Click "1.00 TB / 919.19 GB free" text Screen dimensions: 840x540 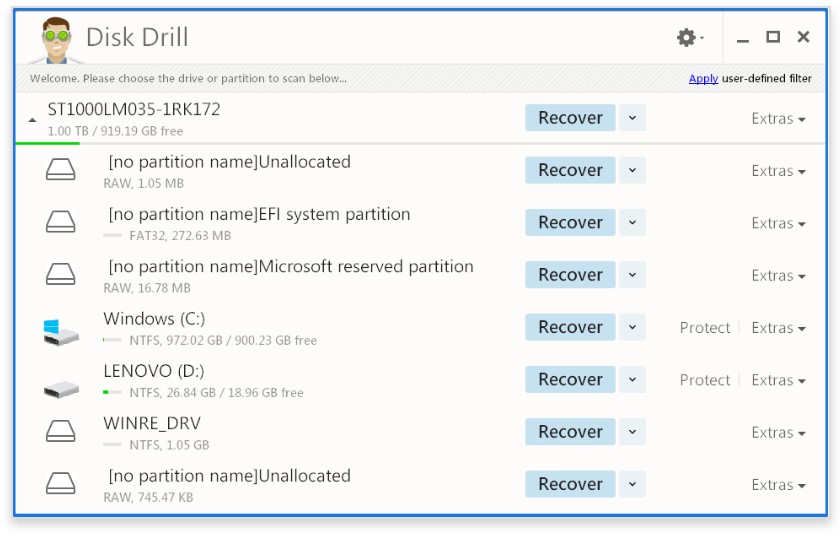[x=115, y=131]
